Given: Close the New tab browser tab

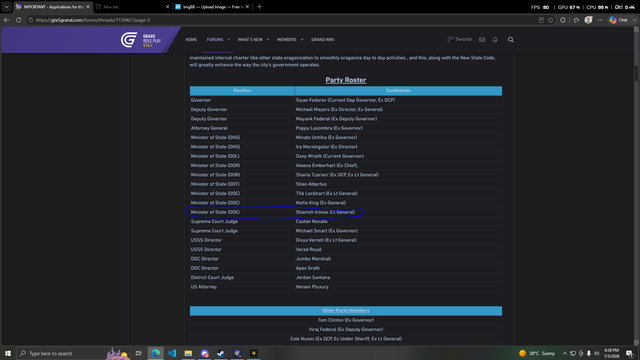Looking at the screenshot, I should pyautogui.click(x=167, y=7).
